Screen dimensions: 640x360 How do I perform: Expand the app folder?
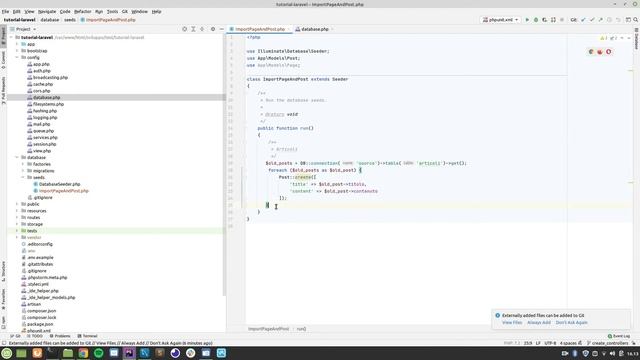[x=17, y=44]
